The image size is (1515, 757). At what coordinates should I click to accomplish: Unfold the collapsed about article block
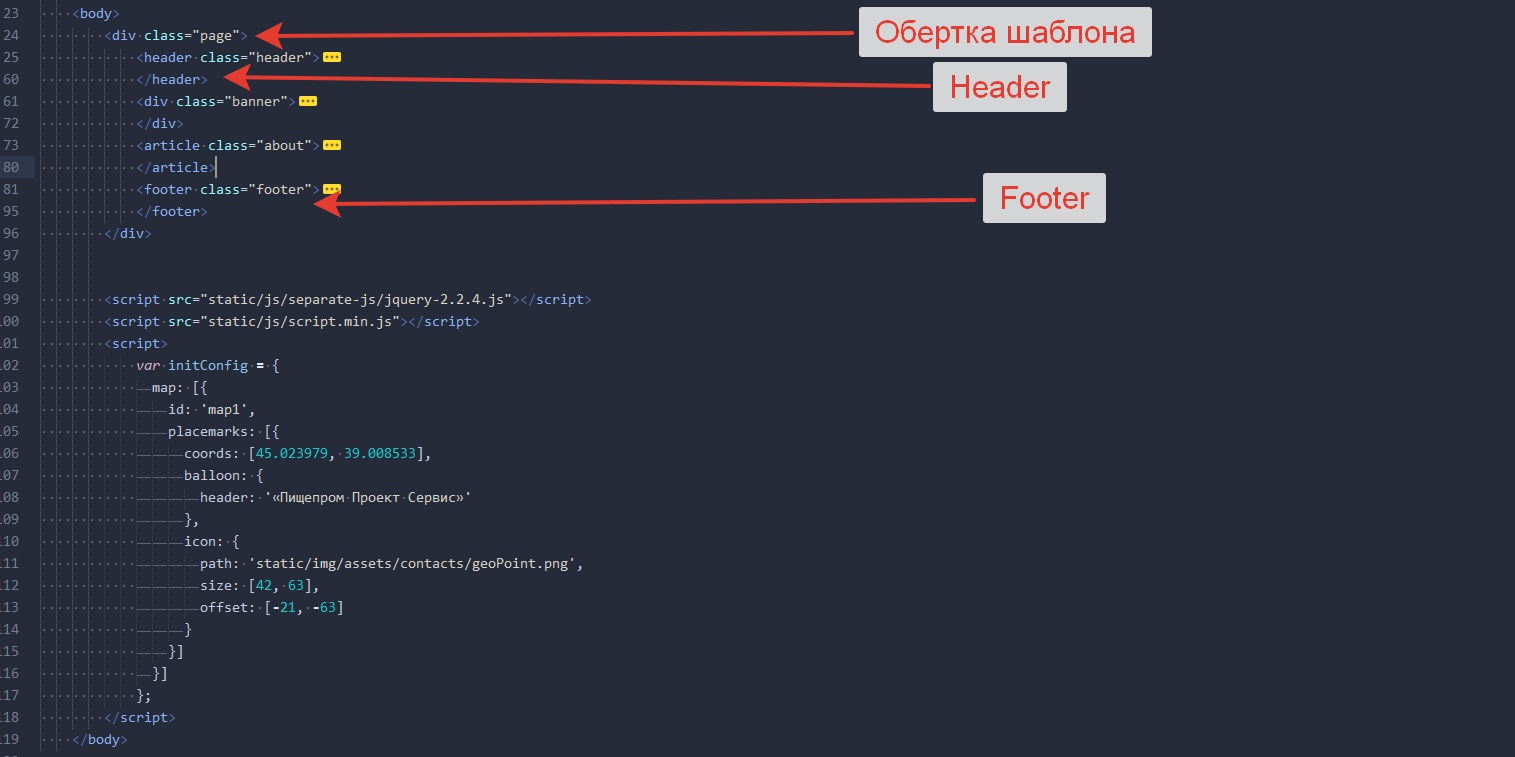332,146
